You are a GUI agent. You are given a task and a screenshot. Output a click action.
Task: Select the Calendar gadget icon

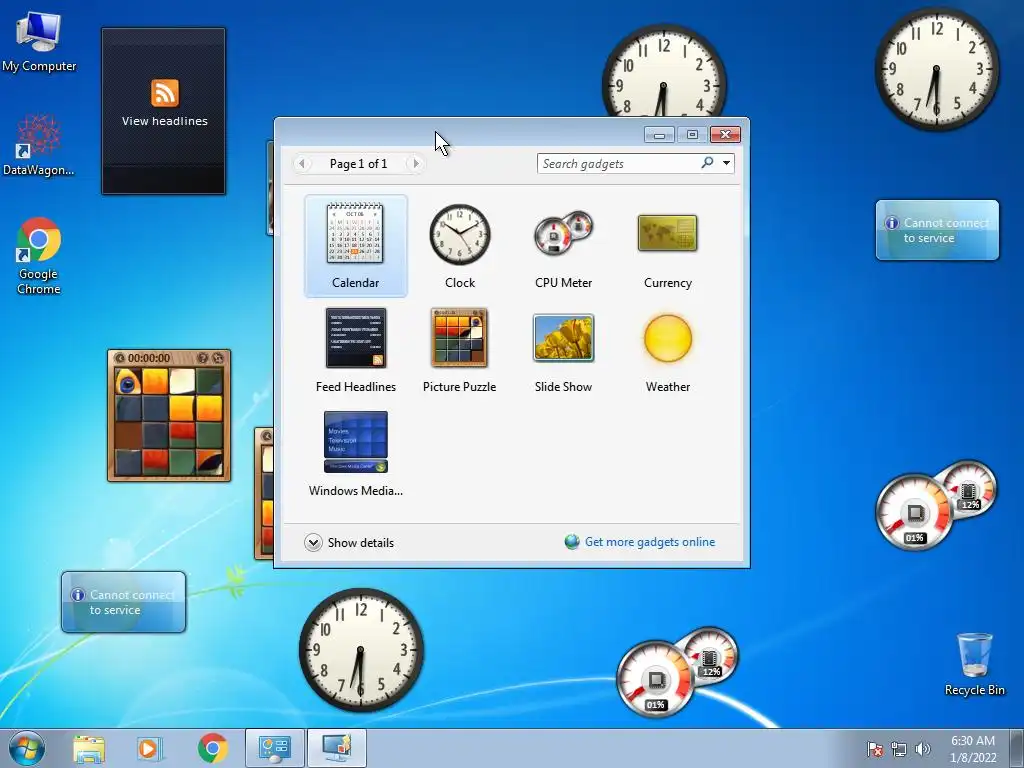coord(355,233)
